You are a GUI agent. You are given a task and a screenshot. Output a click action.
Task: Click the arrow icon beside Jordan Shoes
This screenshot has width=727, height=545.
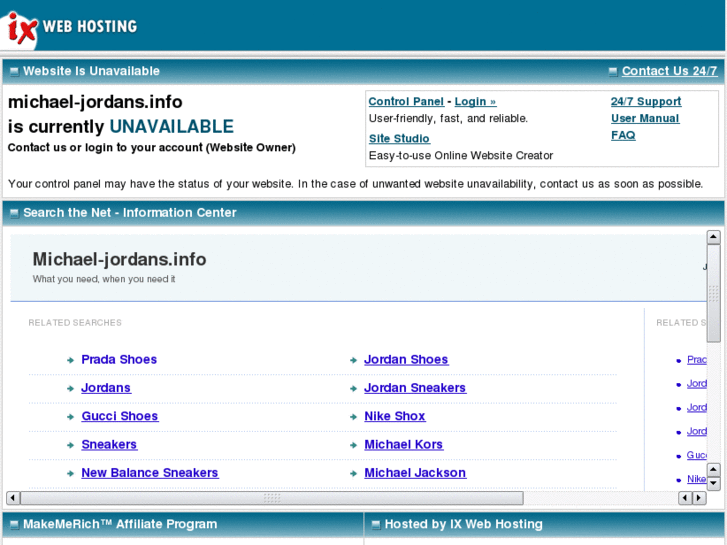353,360
